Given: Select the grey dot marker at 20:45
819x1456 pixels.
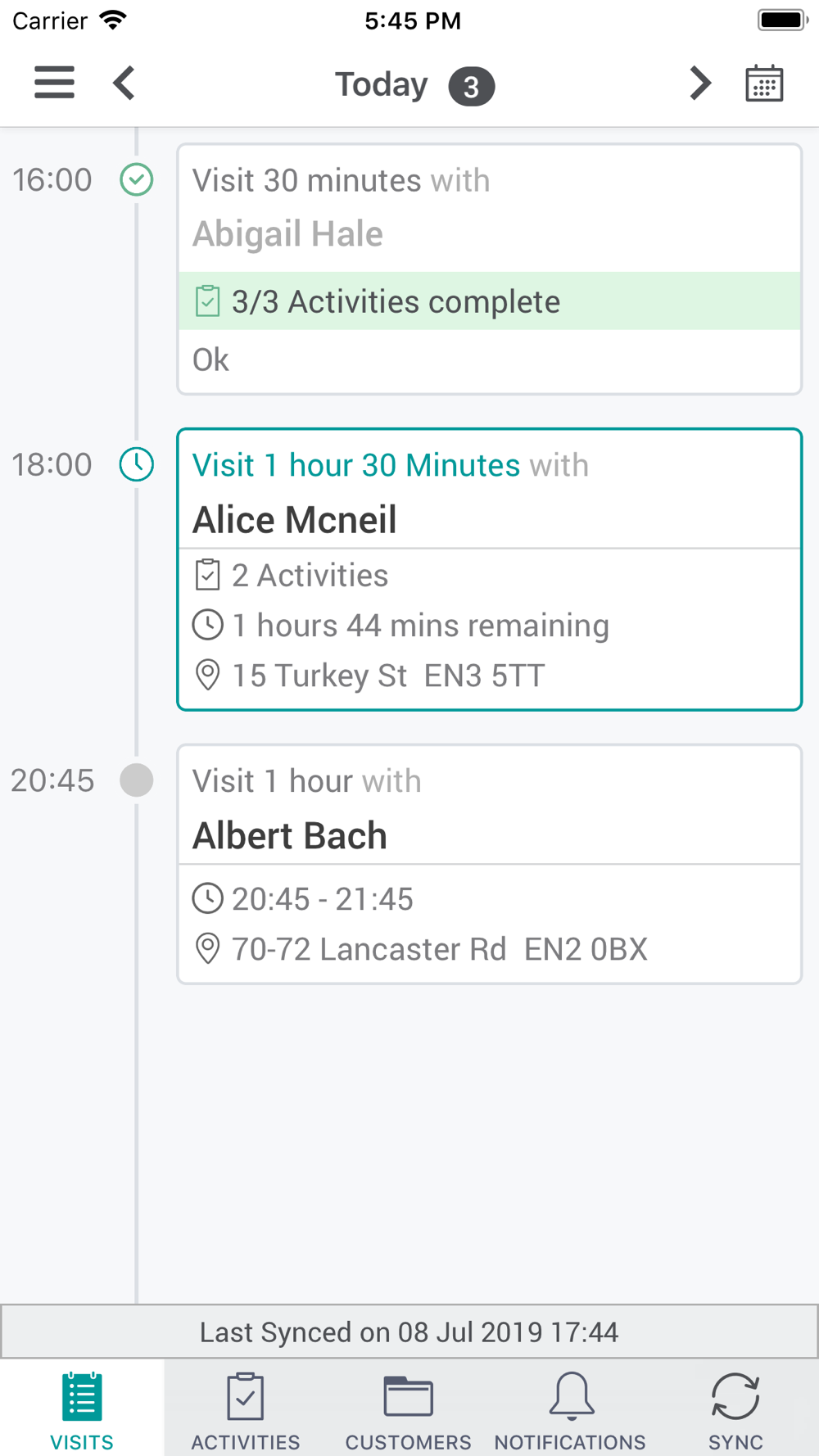Looking at the screenshot, I should pyautogui.click(x=137, y=780).
